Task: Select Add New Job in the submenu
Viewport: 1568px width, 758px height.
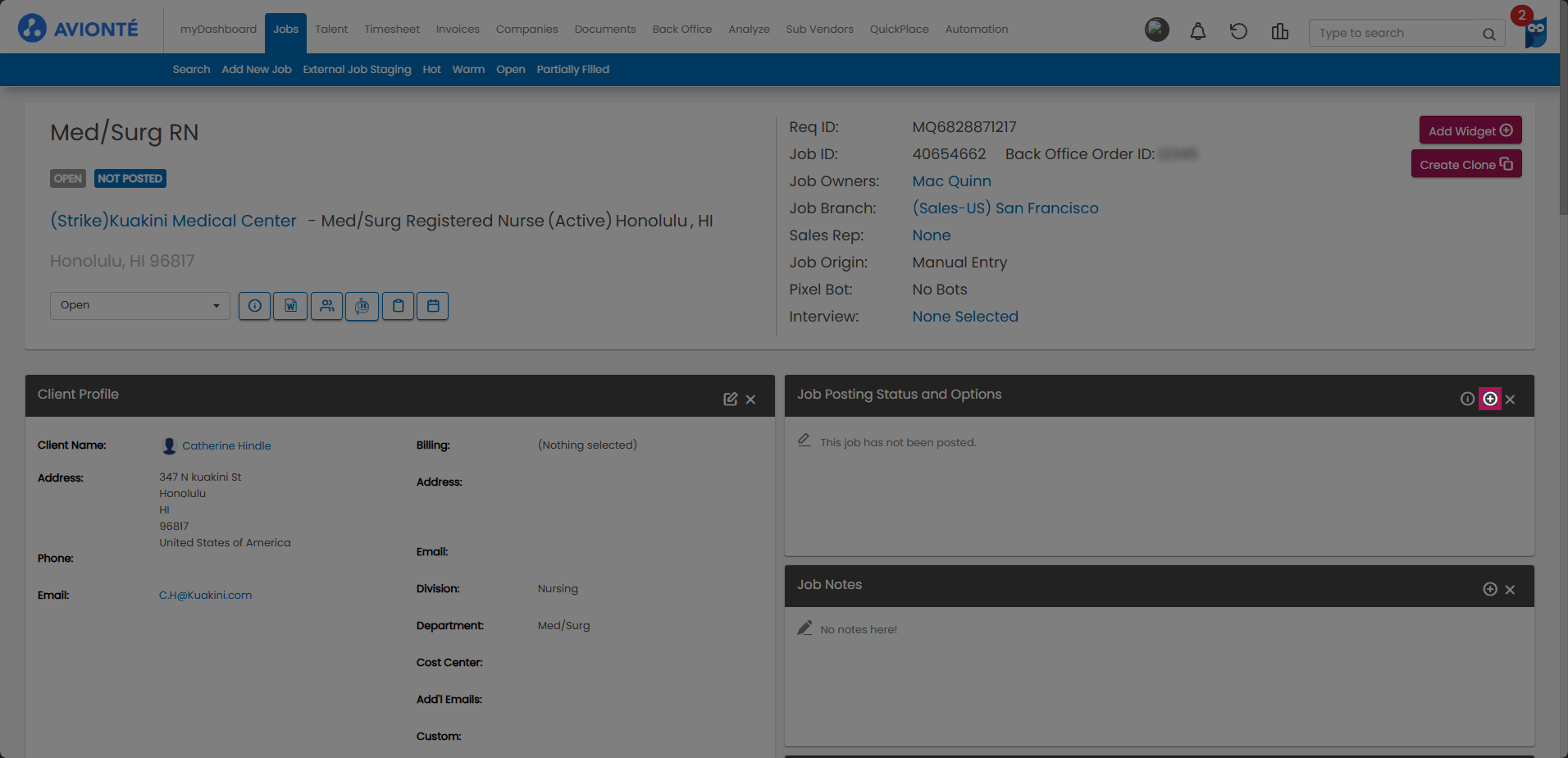Action: (257, 70)
